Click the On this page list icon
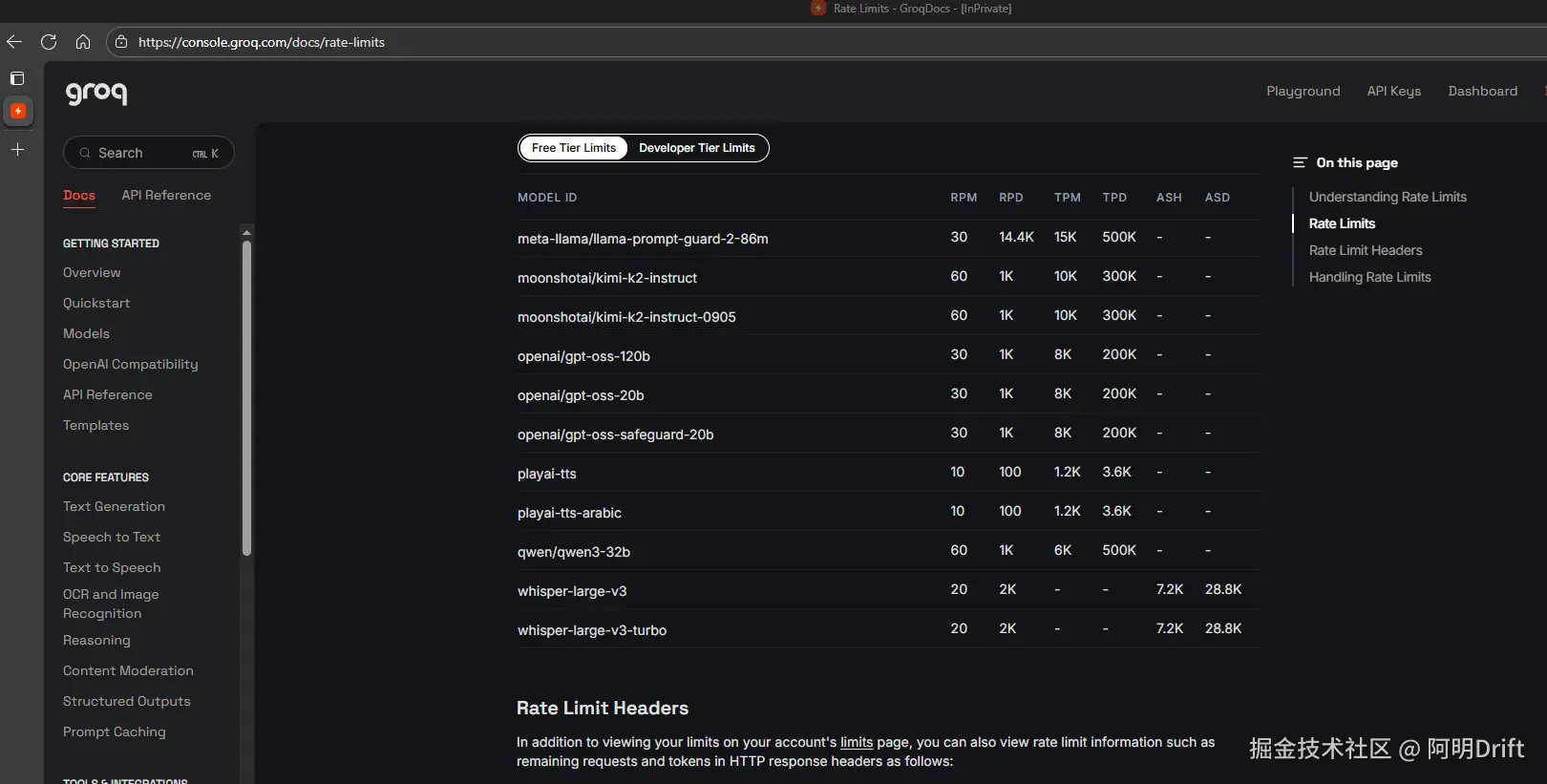 (x=1300, y=162)
